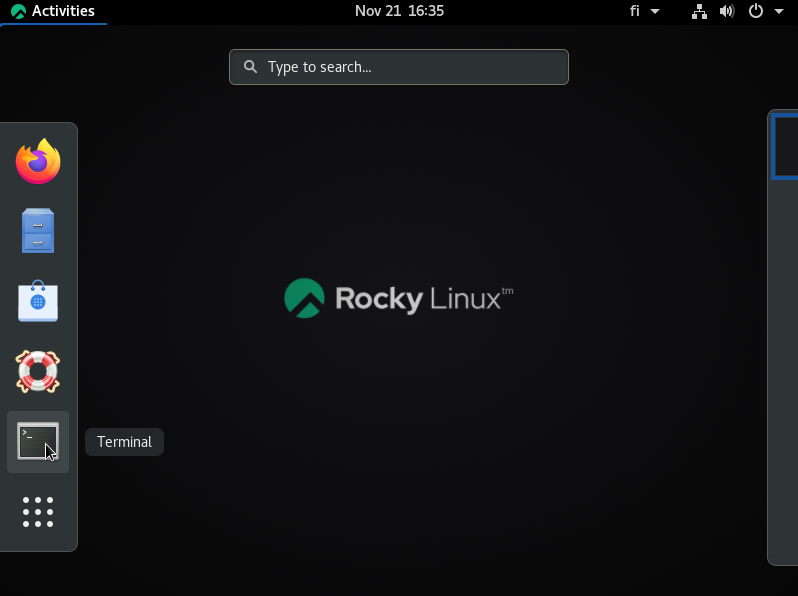Launch Terminal from the dash
Viewport: 798px width, 596px height.
pyautogui.click(x=38, y=441)
